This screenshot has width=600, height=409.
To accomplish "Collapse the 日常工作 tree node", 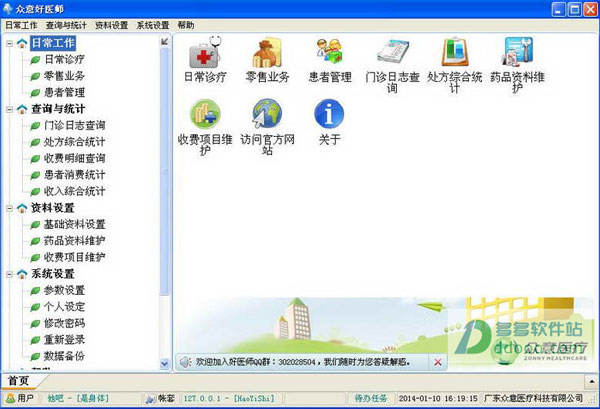I will pos(10,43).
